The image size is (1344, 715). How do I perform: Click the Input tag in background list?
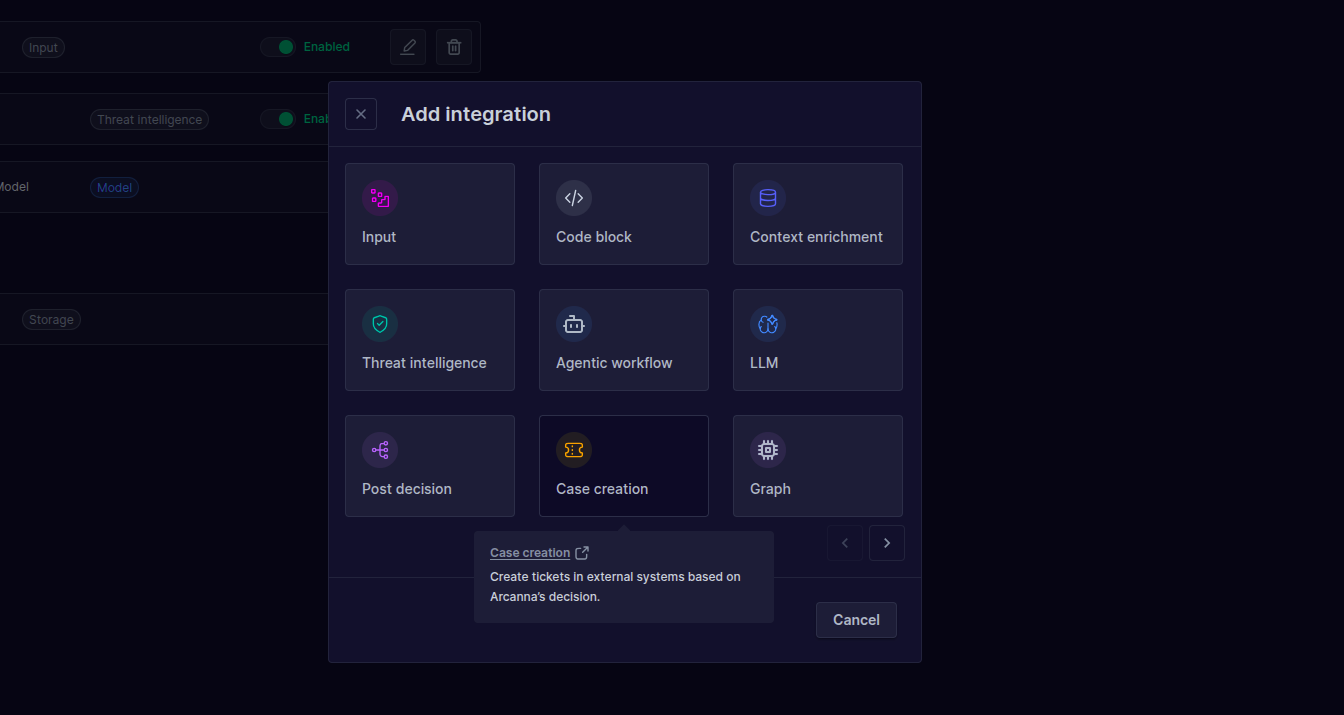[x=43, y=48]
